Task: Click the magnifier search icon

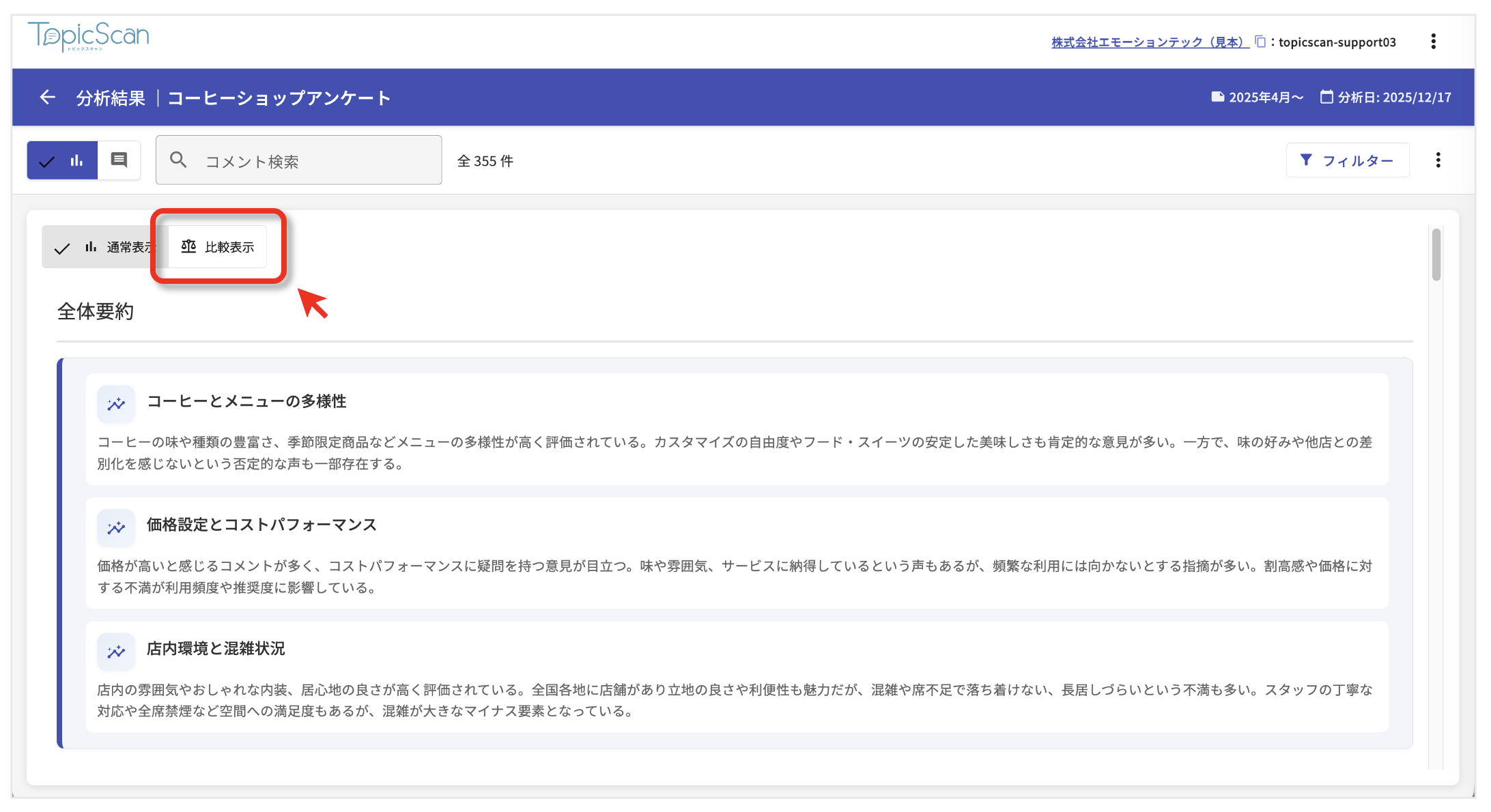Action: [178, 160]
